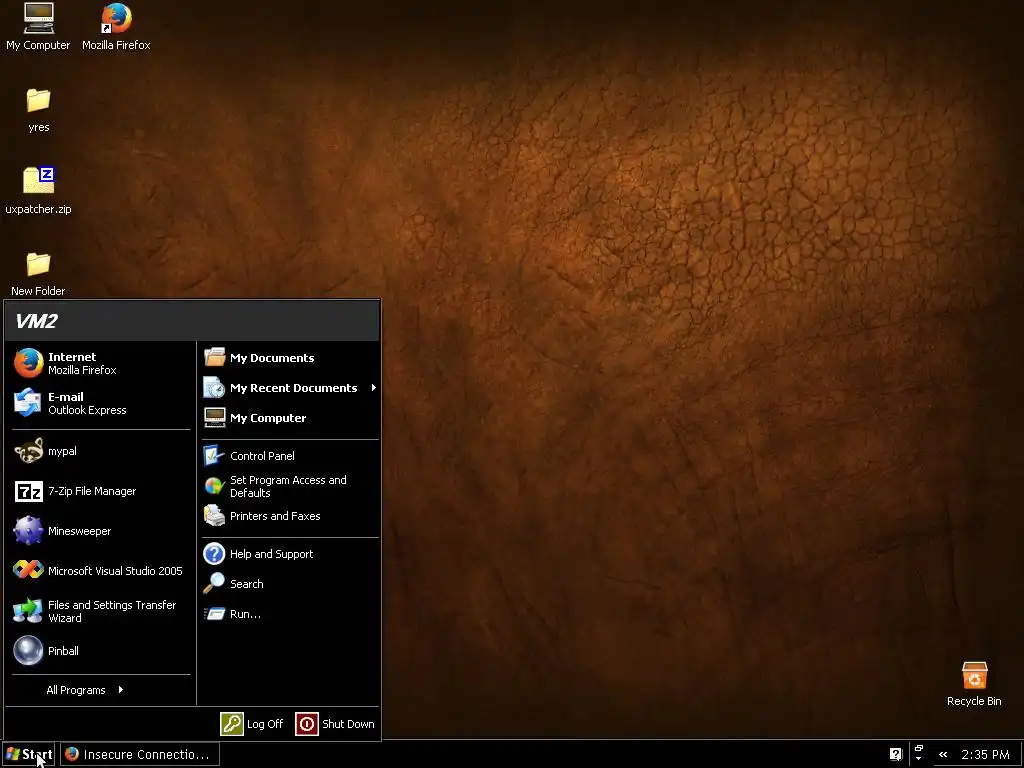The width and height of the screenshot is (1024, 768).
Task: Open 7-Zip File Manager
Action: (101, 491)
